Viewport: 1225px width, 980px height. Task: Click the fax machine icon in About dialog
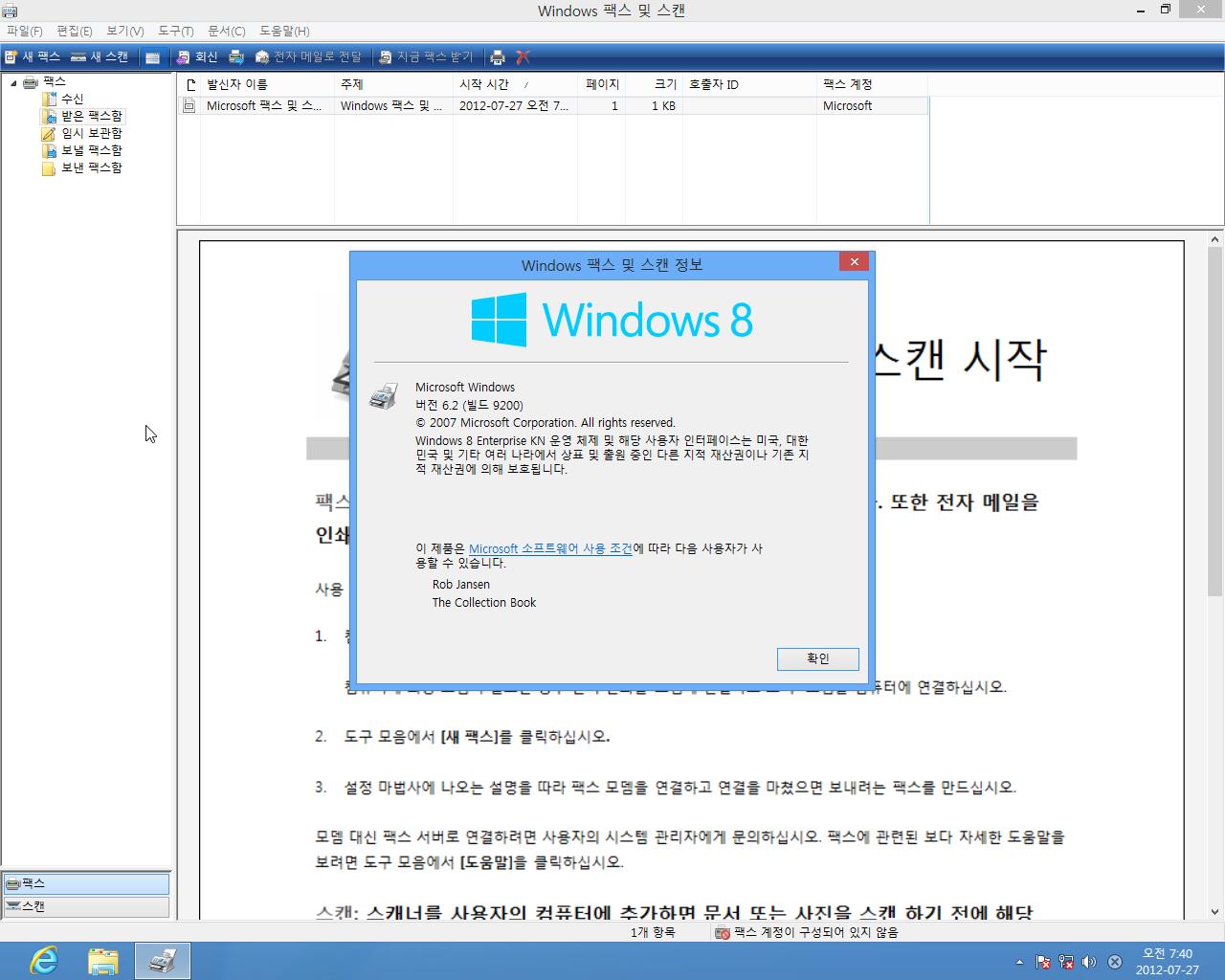pos(384,396)
